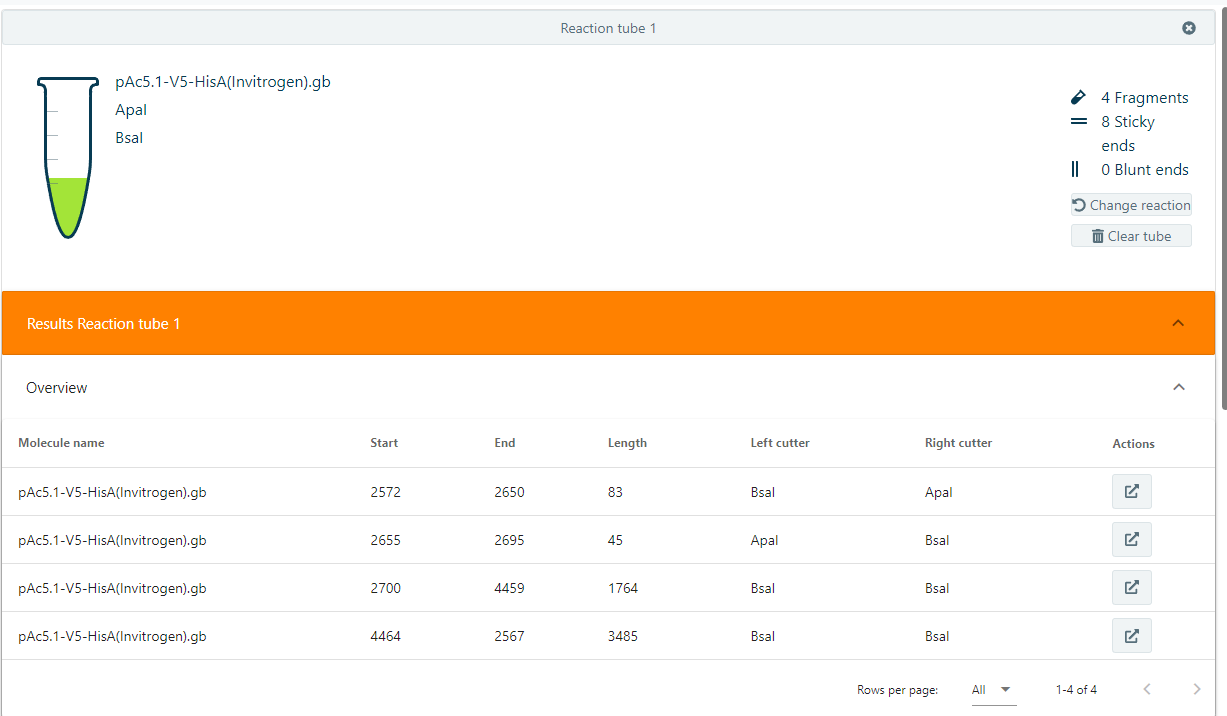Screen dimensions: 1227x716
Task: Click the green reaction tube illustration
Action: tap(68, 157)
